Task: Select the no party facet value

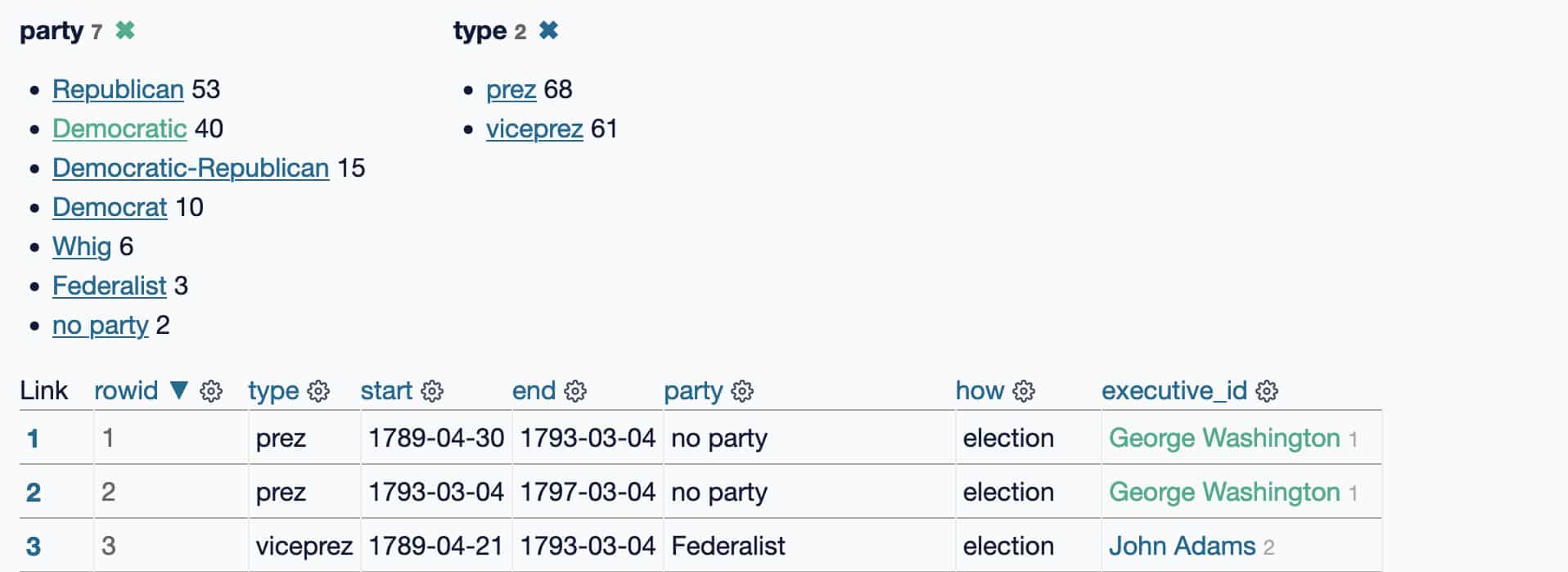Action: (x=98, y=325)
